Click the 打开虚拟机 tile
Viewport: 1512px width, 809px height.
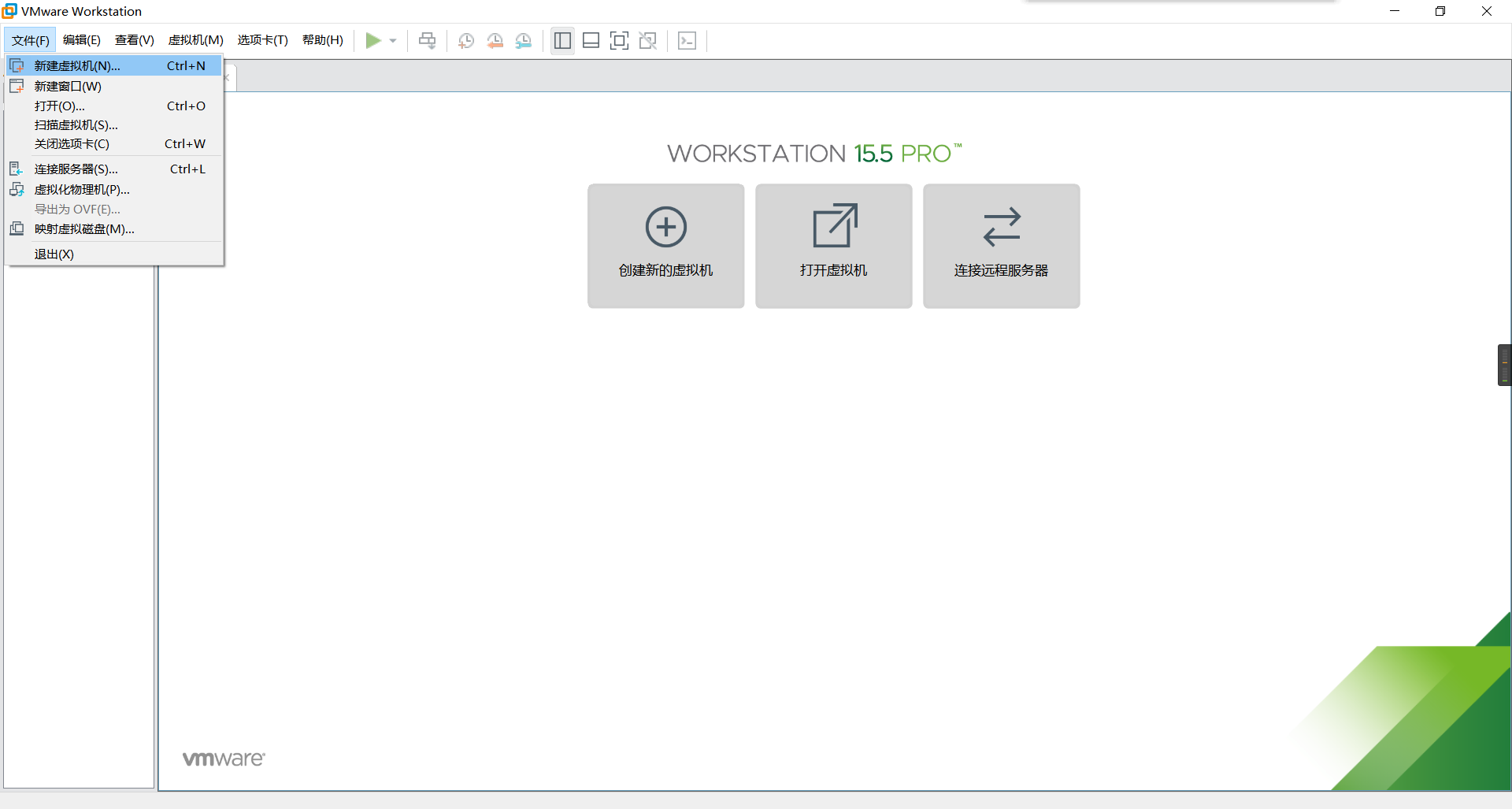[x=833, y=246]
